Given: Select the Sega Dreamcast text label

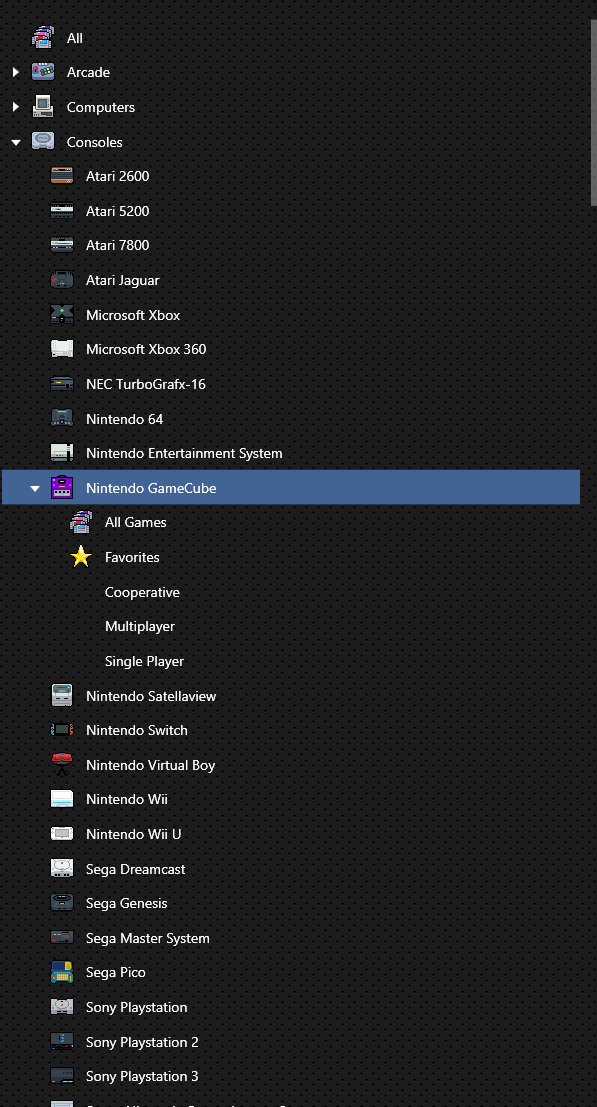Looking at the screenshot, I should click(135, 869).
